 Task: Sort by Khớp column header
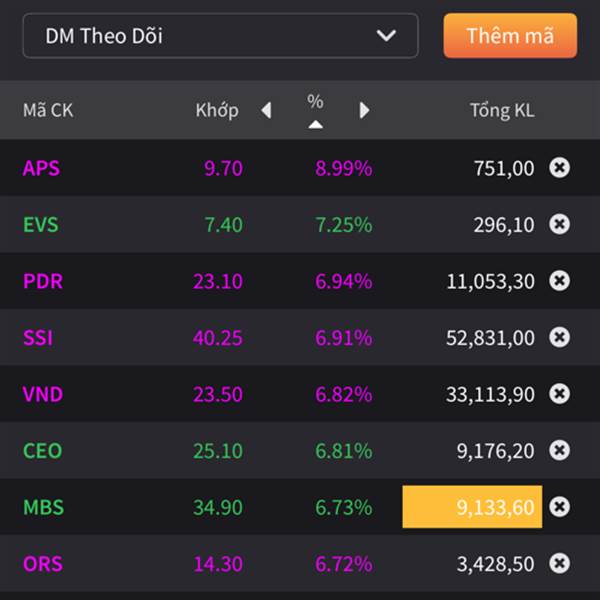tap(217, 110)
